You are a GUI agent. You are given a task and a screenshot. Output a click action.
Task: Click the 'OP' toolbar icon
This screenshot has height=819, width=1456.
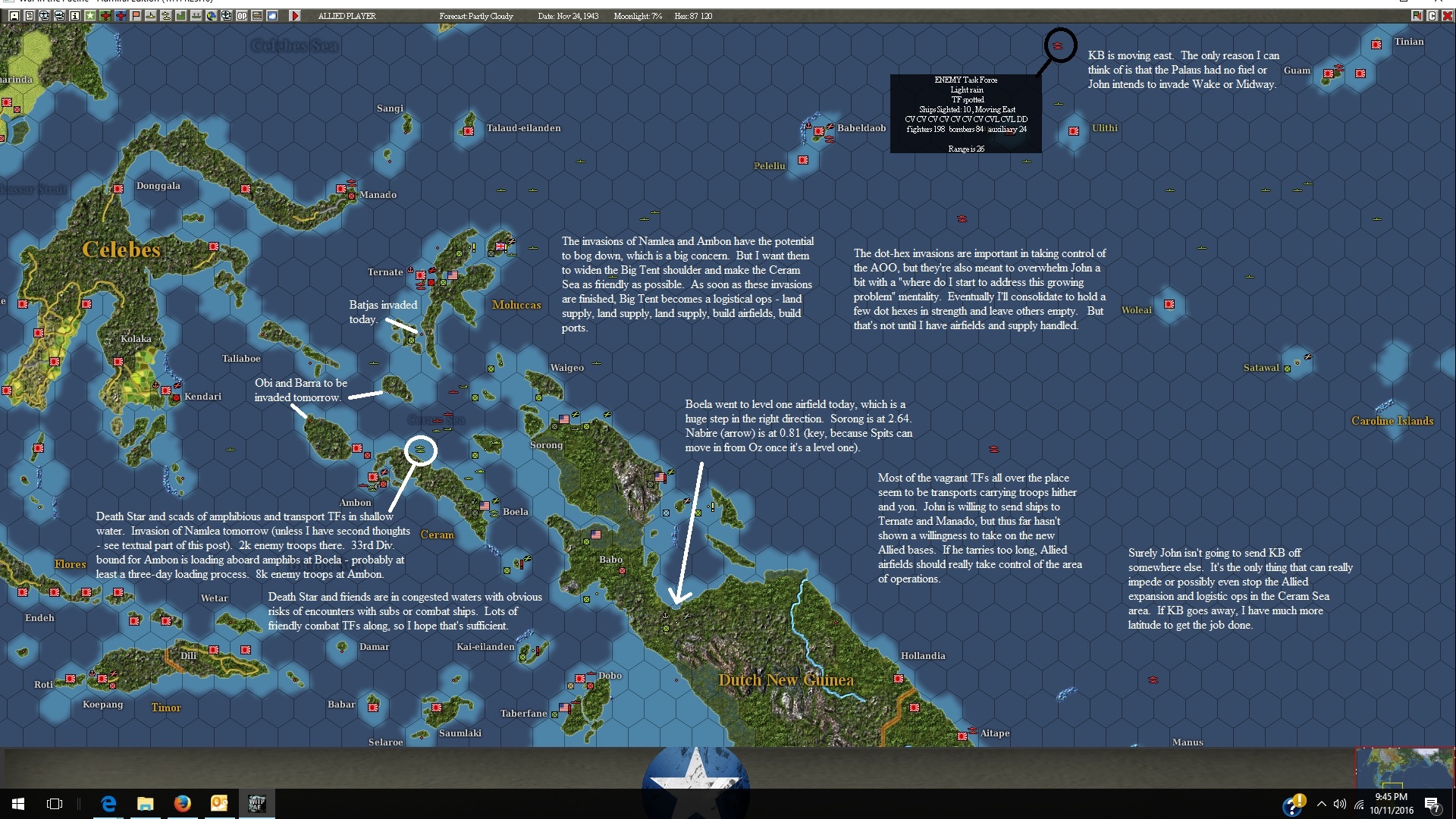241,15
